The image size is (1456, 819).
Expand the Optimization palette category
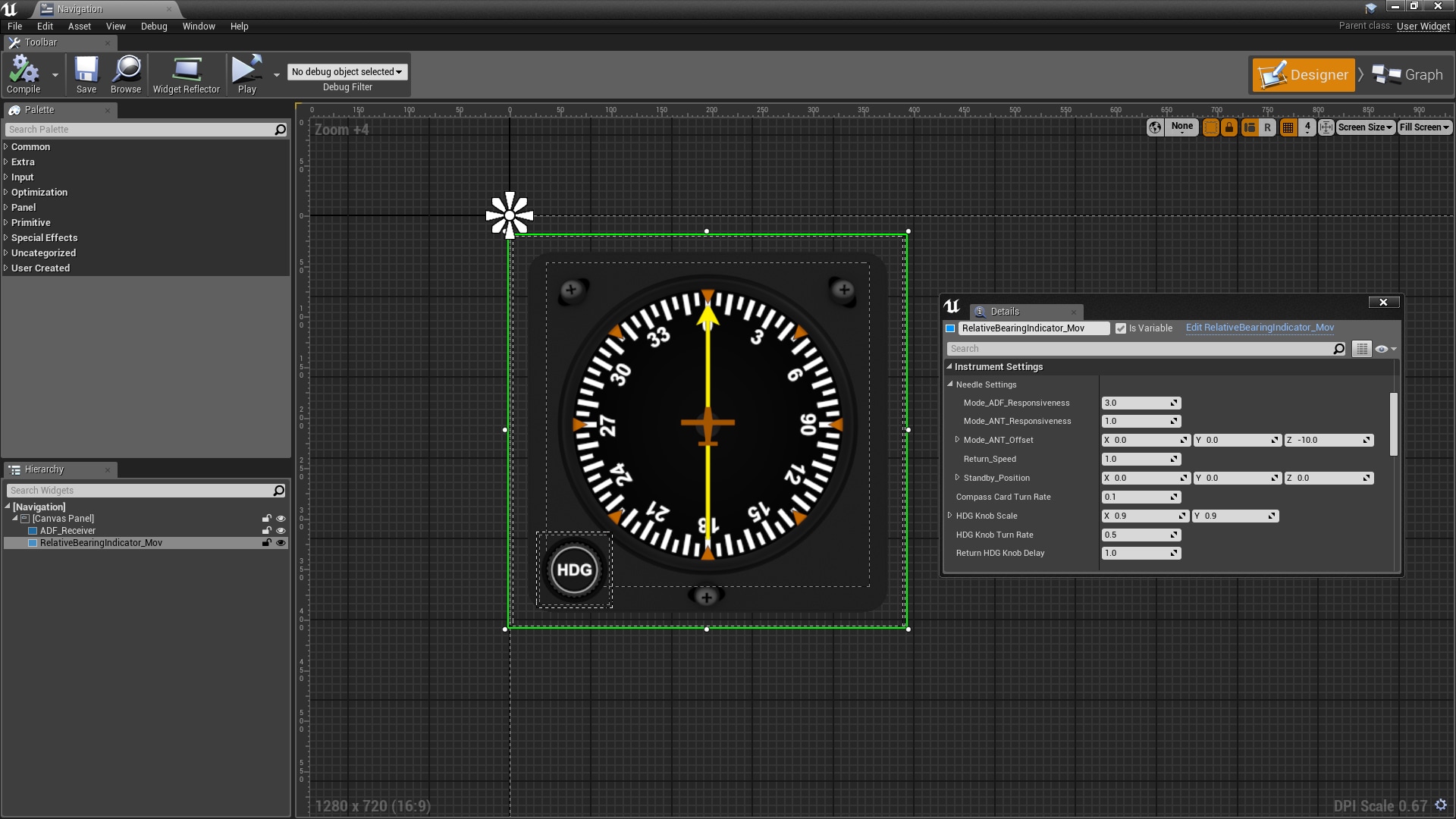pyautogui.click(x=6, y=193)
